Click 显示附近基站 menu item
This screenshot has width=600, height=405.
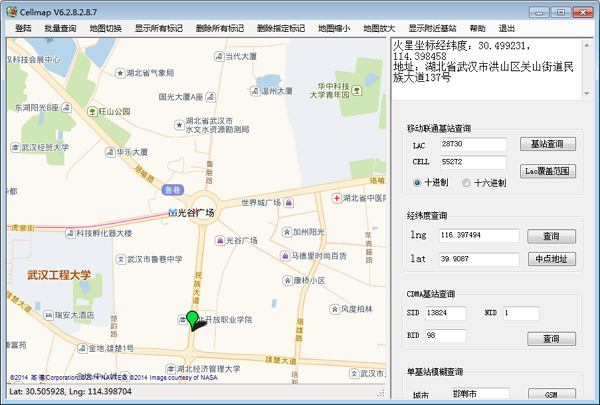coord(432,28)
